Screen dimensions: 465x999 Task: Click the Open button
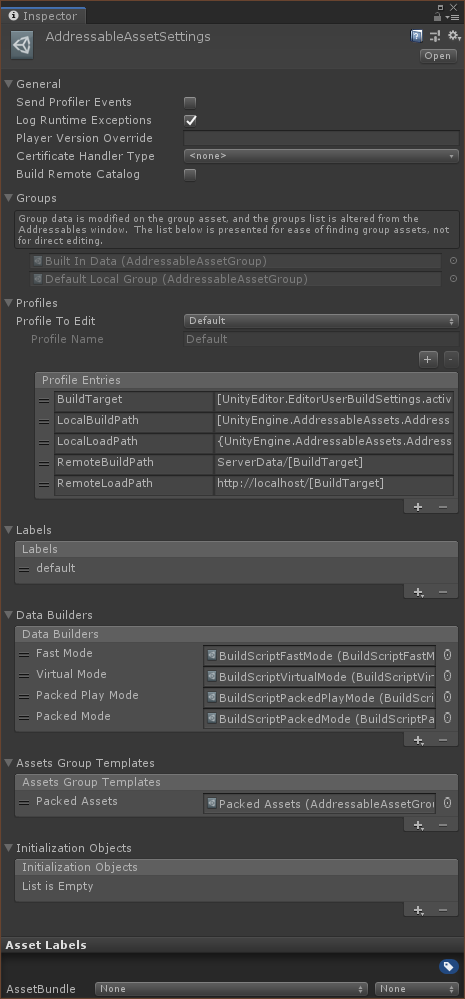pos(438,55)
